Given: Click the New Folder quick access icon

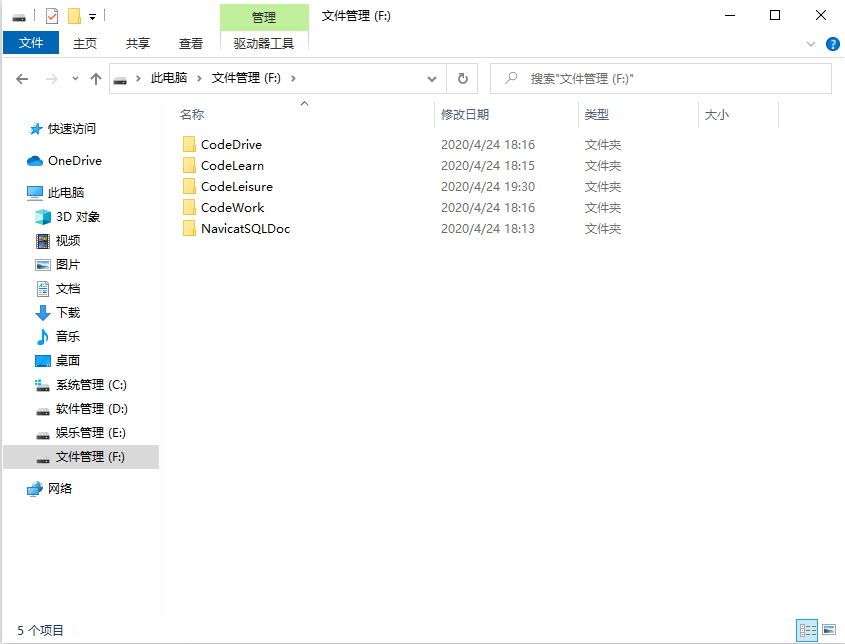Looking at the screenshot, I should click(x=74, y=16).
